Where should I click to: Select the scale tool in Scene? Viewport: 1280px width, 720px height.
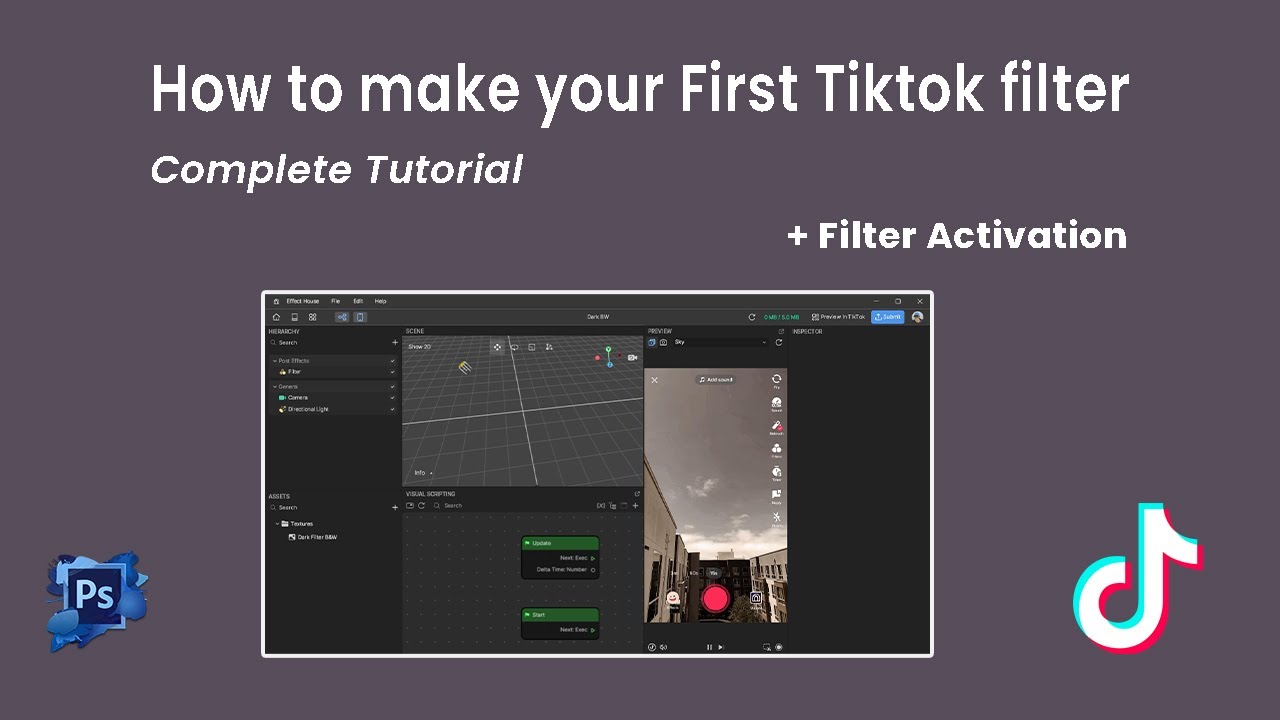pos(532,347)
